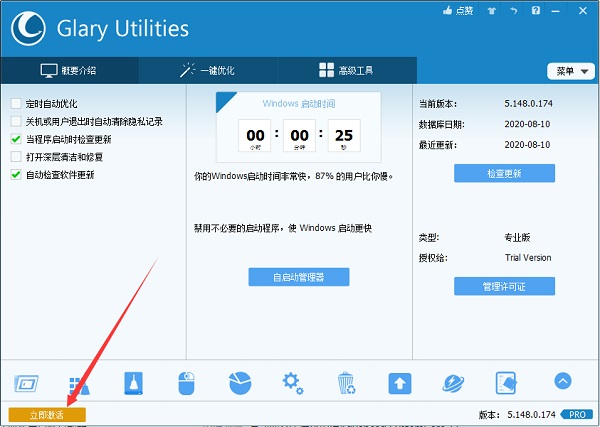Image resolution: width=600 pixels, height=427 pixels.
Task: Switch to the 高级工具 tab
Action: coord(347,70)
